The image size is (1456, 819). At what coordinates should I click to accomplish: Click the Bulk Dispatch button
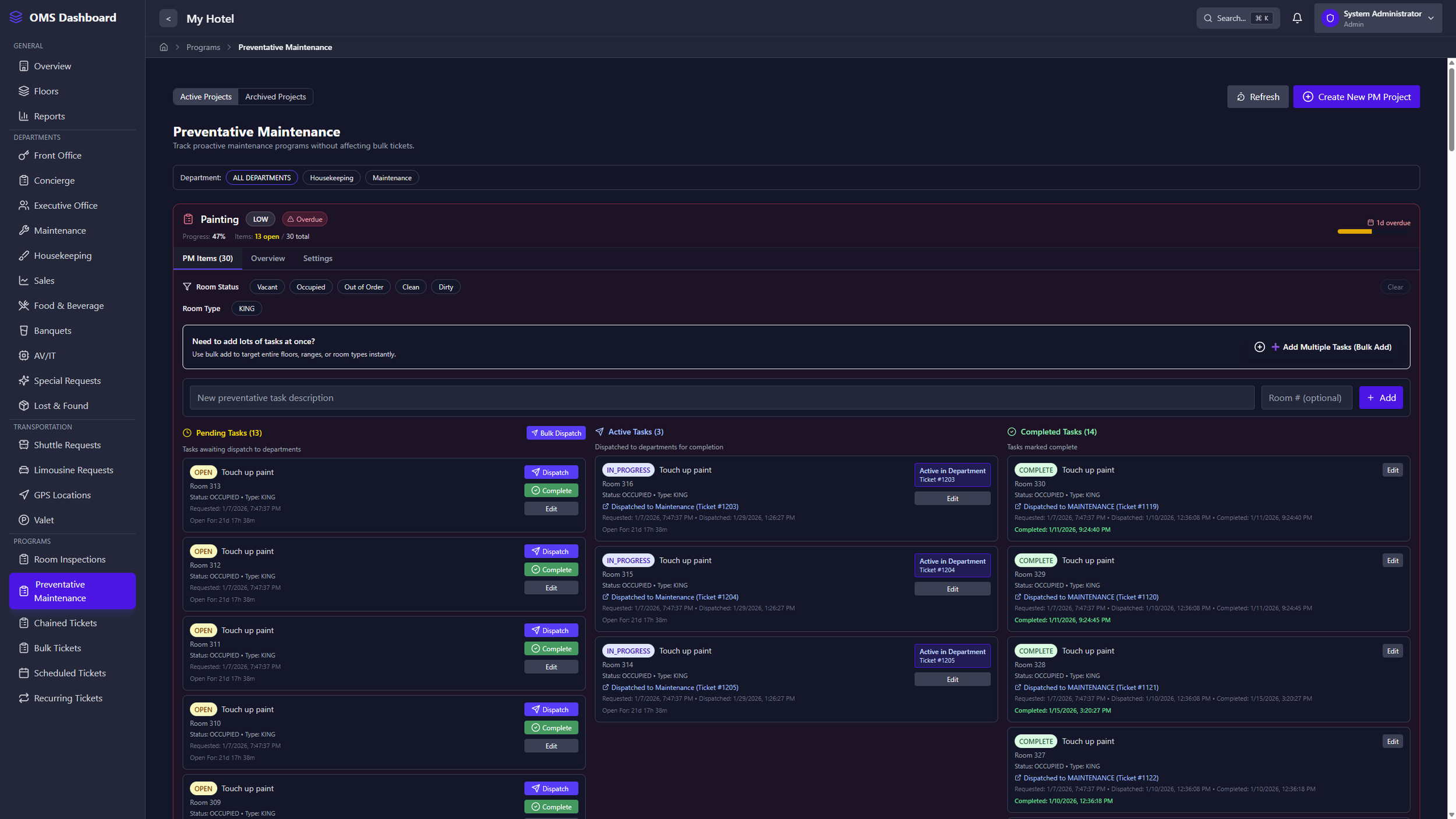click(556, 433)
